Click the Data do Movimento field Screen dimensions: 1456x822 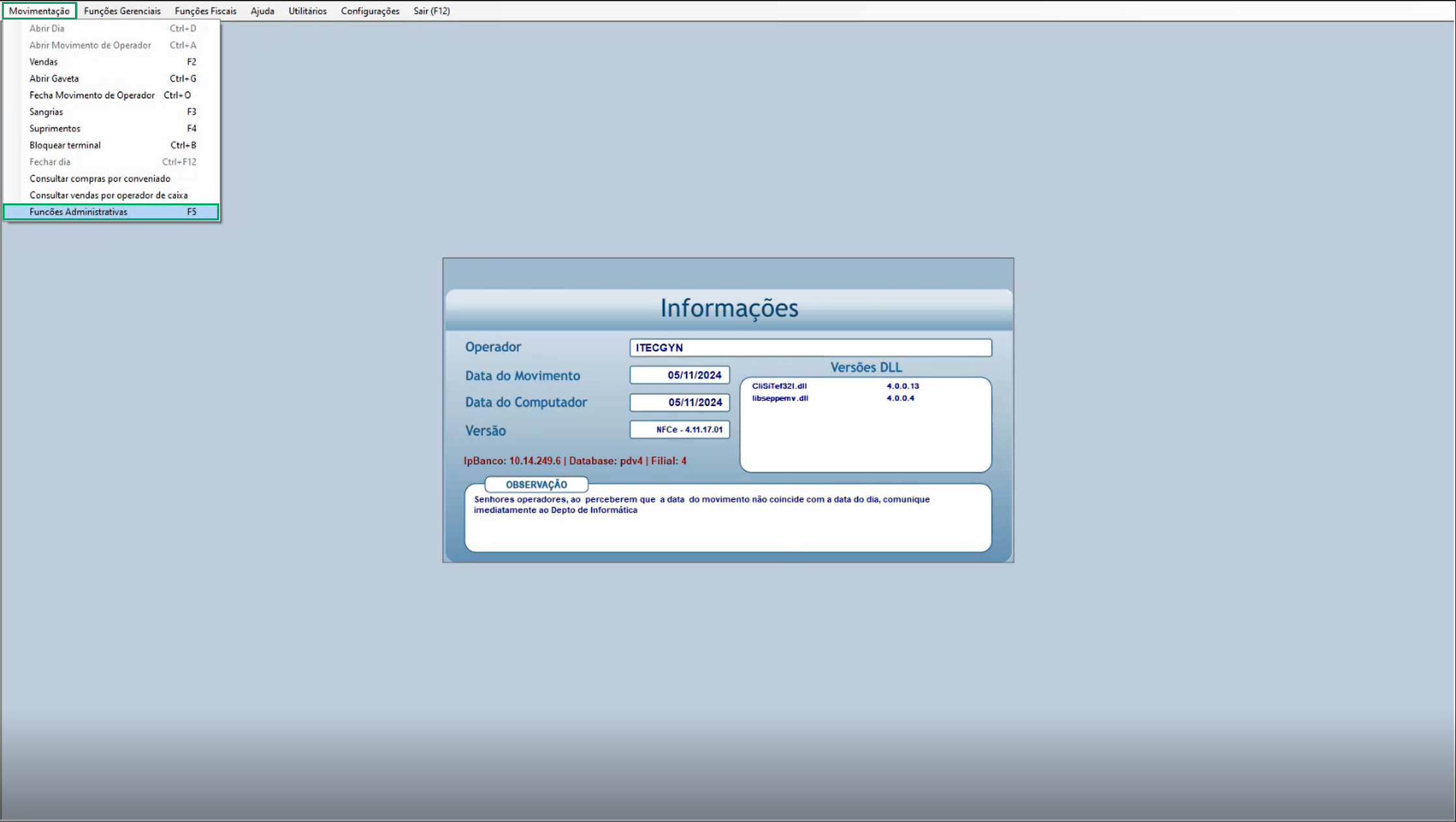(x=679, y=375)
